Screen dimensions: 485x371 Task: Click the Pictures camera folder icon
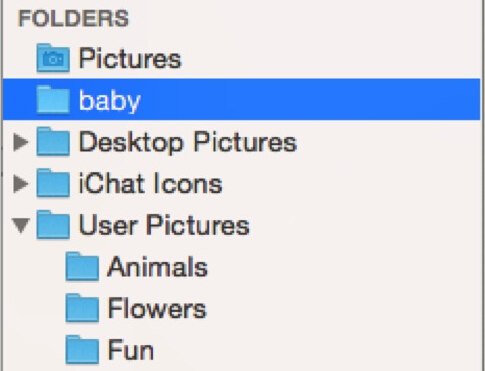point(53,58)
